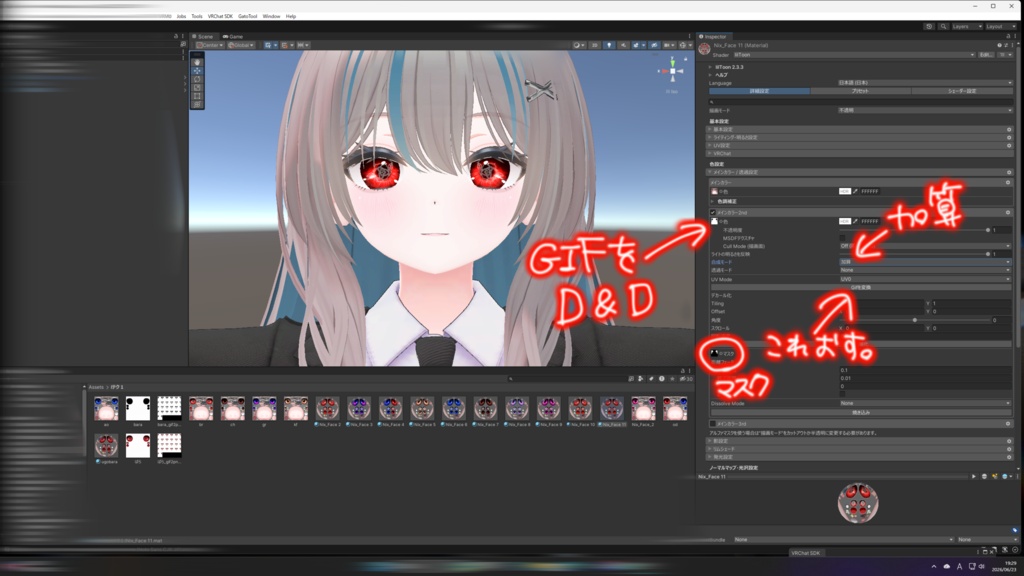The width and height of the screenshot is (1024, 576).
Task: Open the Shader lilToon dropdown
Action: [854, 55]
